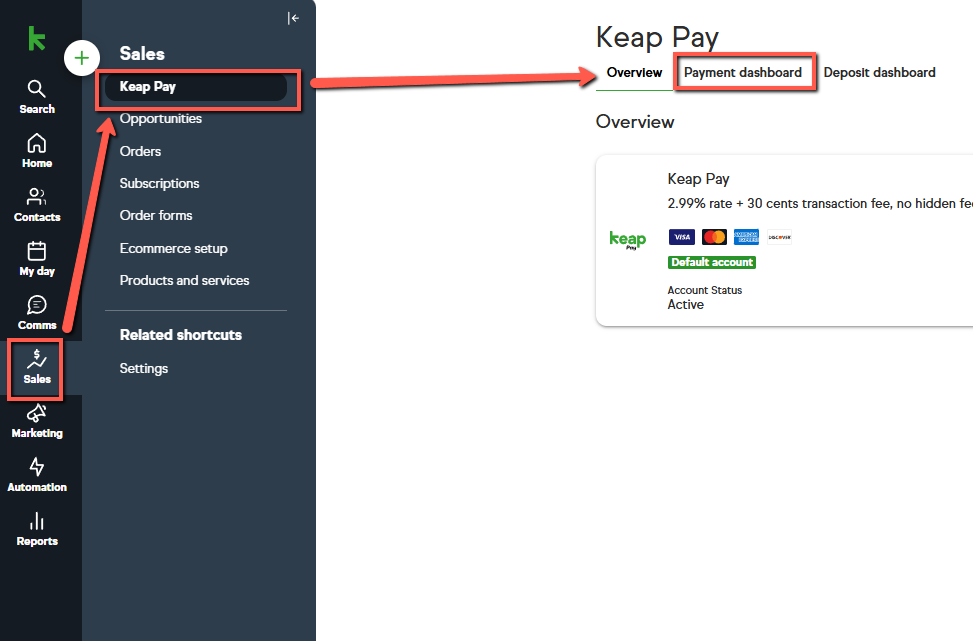The width and height of the screenshot is (973, 641).
Task: Click the Active status value
Action: click(x=685, y=305)
